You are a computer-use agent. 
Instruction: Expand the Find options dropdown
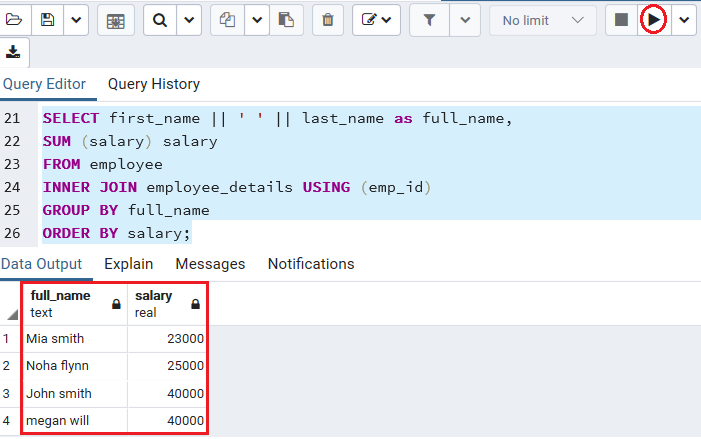pyautogui.click(x=189, y=20)
